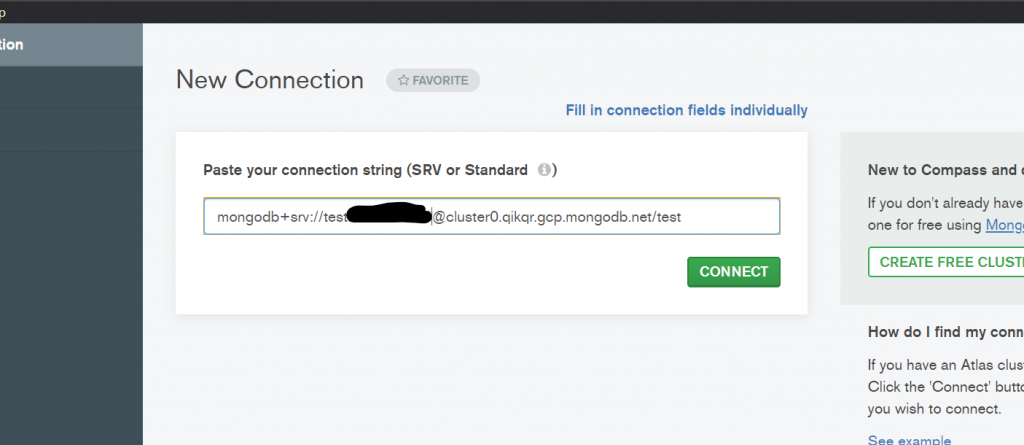Screen dimensions: 1024x445
Task: Click the third row in the dark sidebar
Action: tap(70, 129)
